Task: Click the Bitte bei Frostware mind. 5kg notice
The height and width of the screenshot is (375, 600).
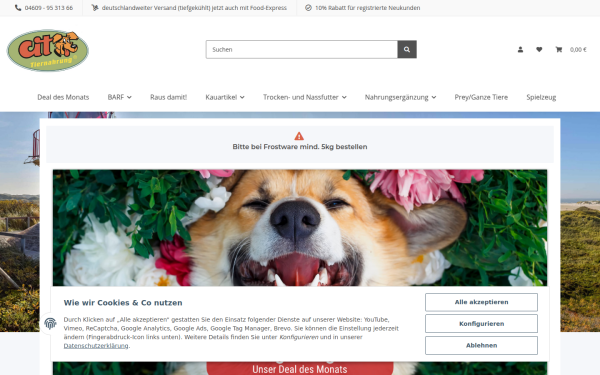Action: point(300,147)
